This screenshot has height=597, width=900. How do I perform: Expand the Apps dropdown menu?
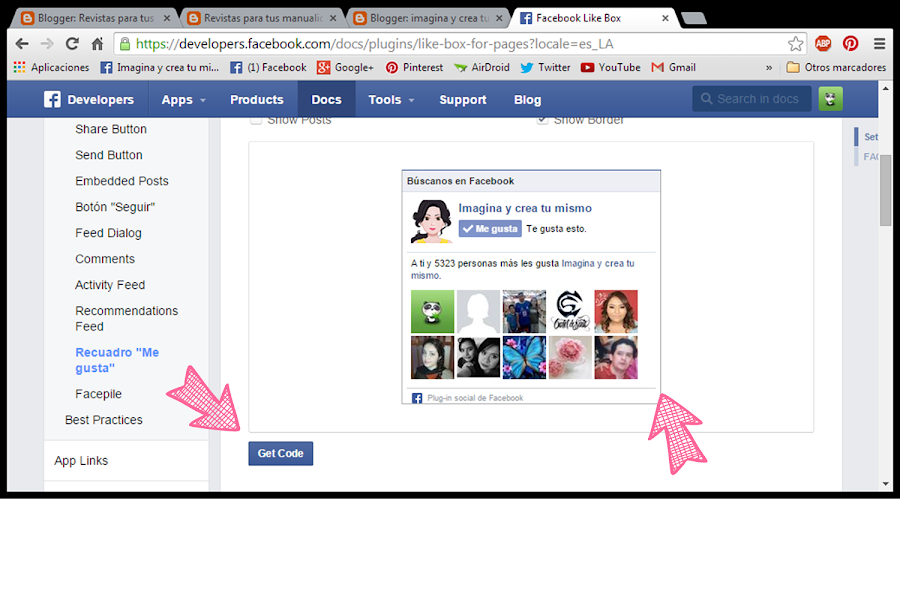click(x=183, y=99)
